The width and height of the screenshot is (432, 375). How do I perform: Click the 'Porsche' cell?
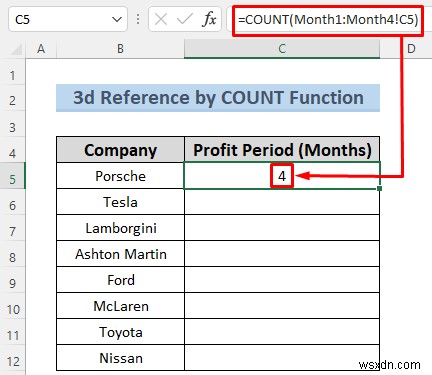point(120,176)
